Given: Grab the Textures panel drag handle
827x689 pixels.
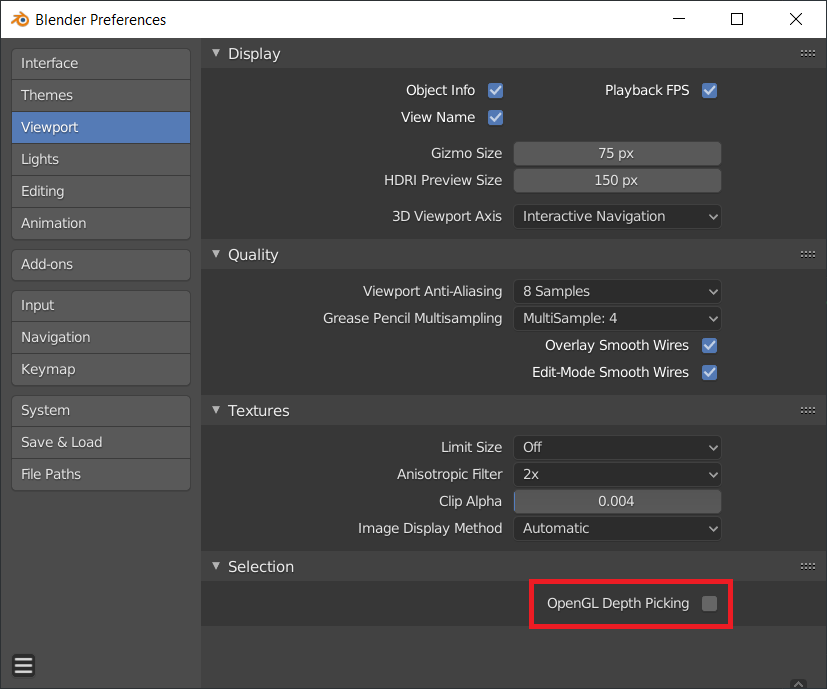Looking at the screenshot, I should tap(807, 410).
